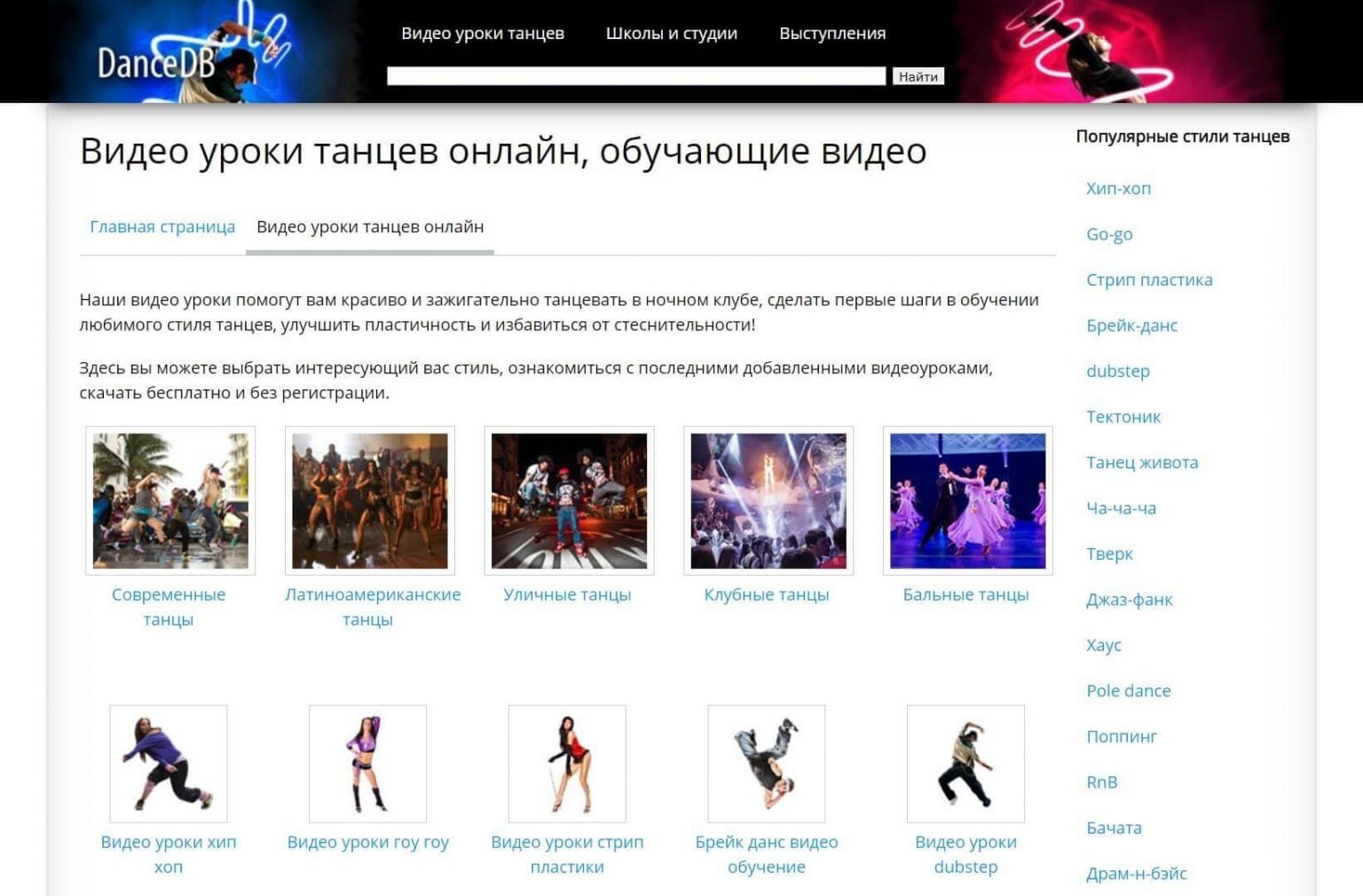1363x896 pixels.
Task: Focus the site search field
Action: click(636, 76)
